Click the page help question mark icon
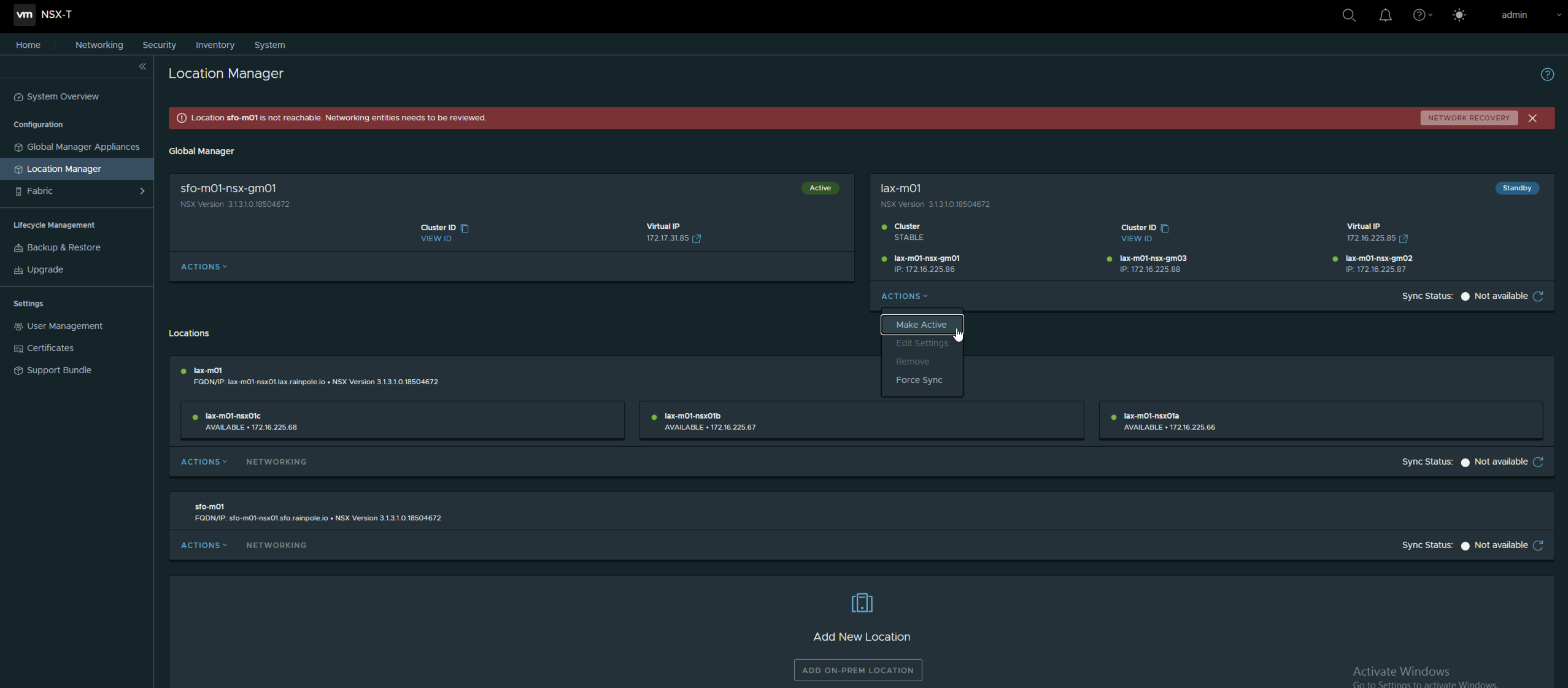1568x688 pixels. click(x=1547, y=75)
